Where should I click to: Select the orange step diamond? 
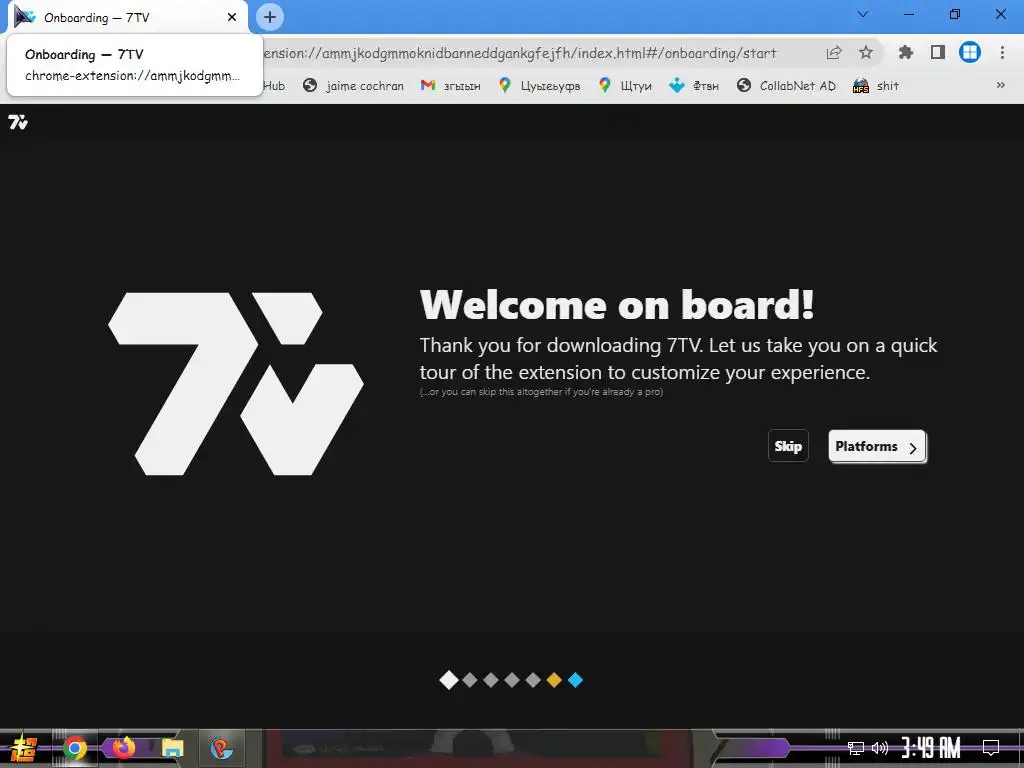tap(554, 680)
